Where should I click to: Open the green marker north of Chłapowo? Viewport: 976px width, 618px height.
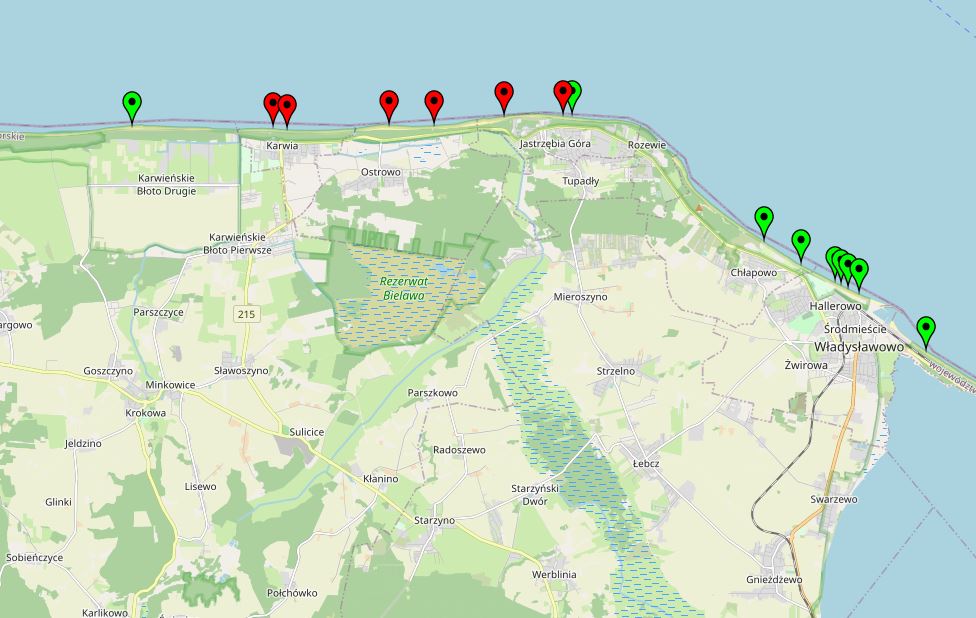click(764, 219)
